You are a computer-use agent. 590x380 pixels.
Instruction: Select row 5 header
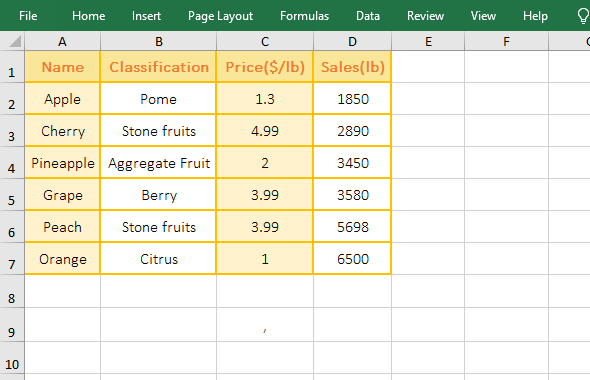[12, 195]
